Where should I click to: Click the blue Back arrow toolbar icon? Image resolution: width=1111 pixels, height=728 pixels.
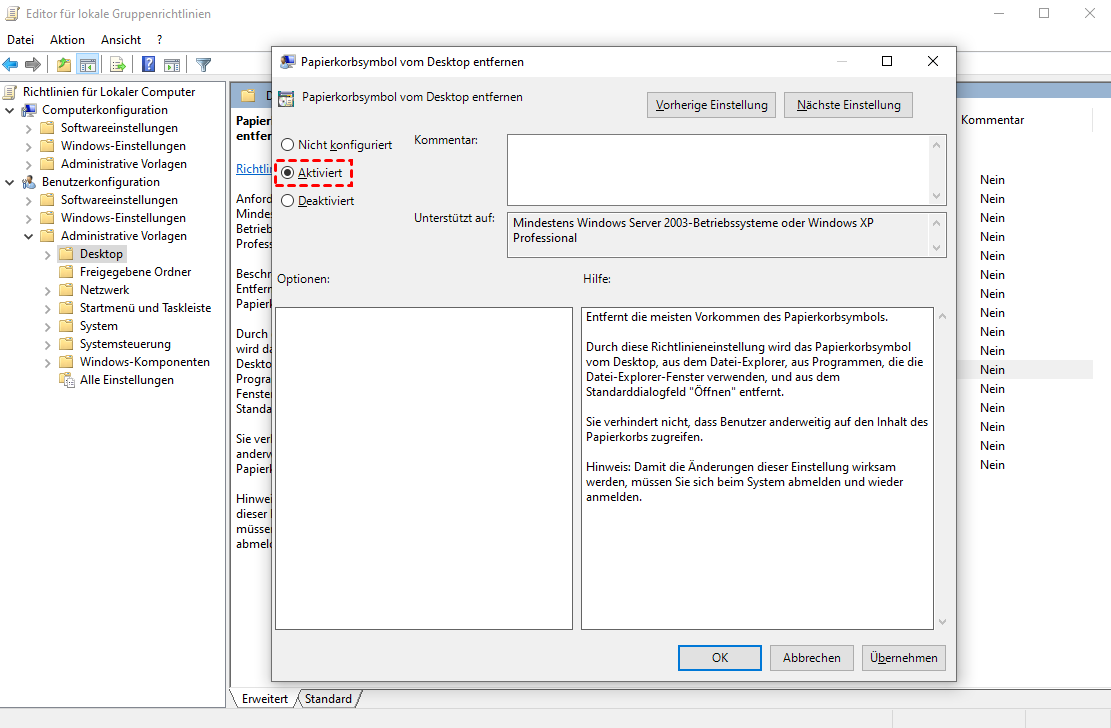tap(11, 65)
